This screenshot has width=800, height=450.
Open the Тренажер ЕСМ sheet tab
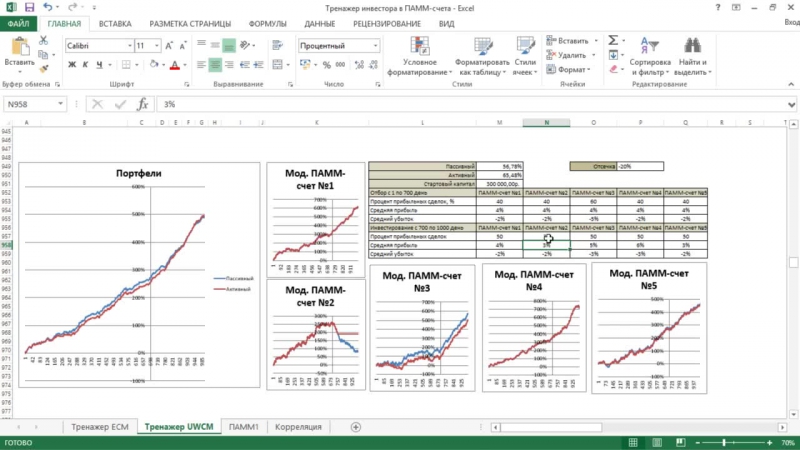(99, 427)
